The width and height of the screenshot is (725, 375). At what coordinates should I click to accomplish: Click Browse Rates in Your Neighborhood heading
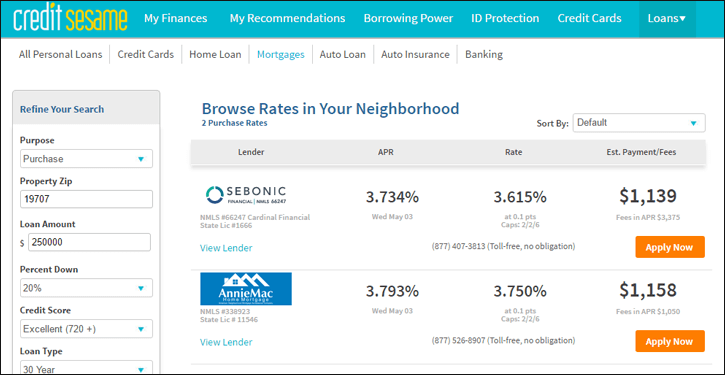[x=331, y=109]
